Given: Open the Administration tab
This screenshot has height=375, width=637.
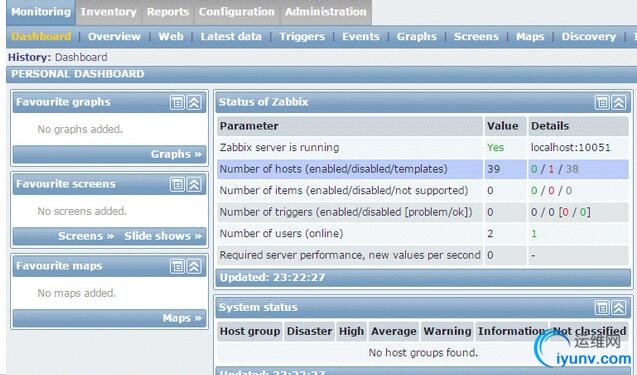Looking at the screenshot, I should pyautogui.click(x=326, y=12).
